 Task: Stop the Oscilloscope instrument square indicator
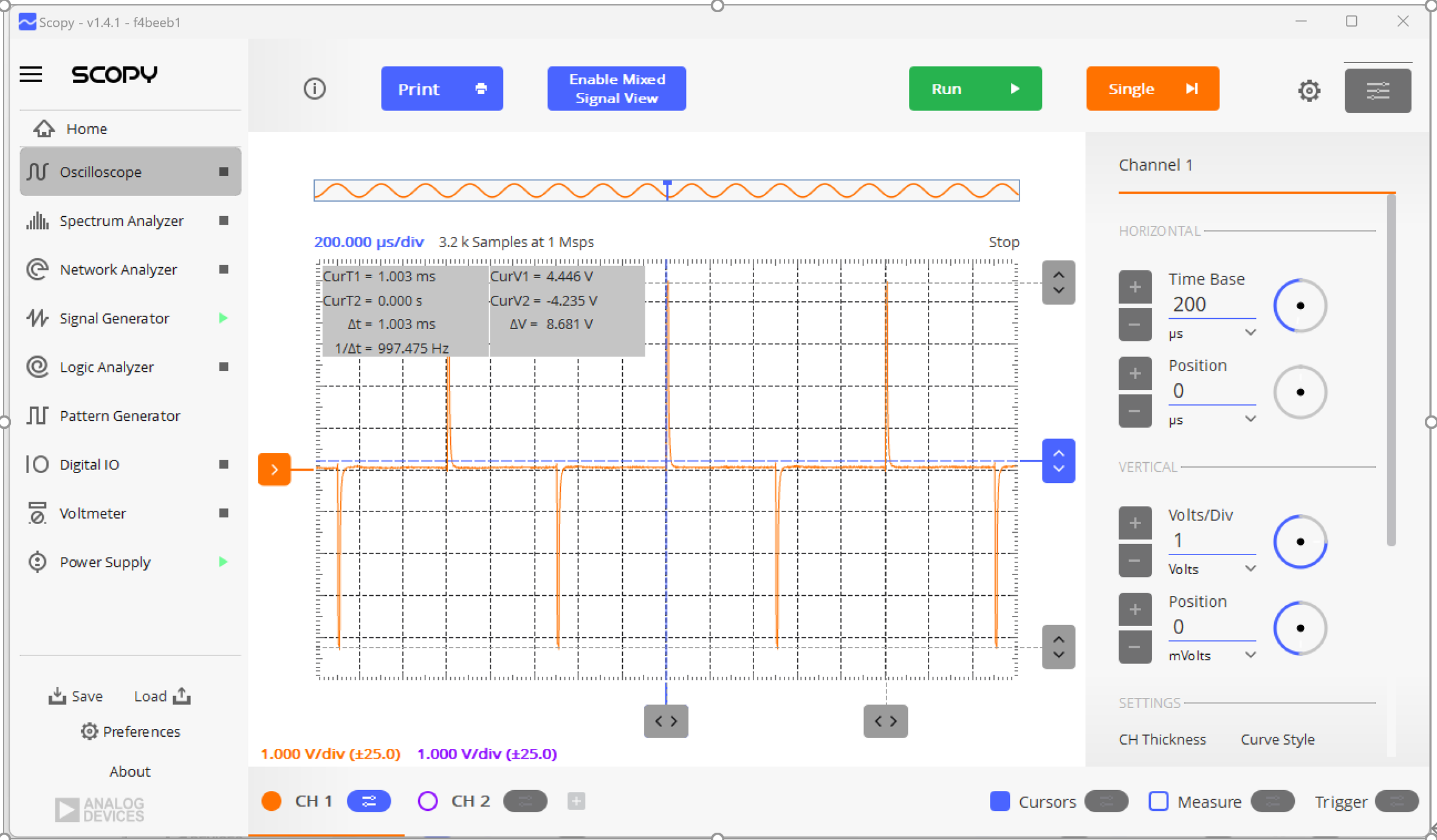click(224, 172)
